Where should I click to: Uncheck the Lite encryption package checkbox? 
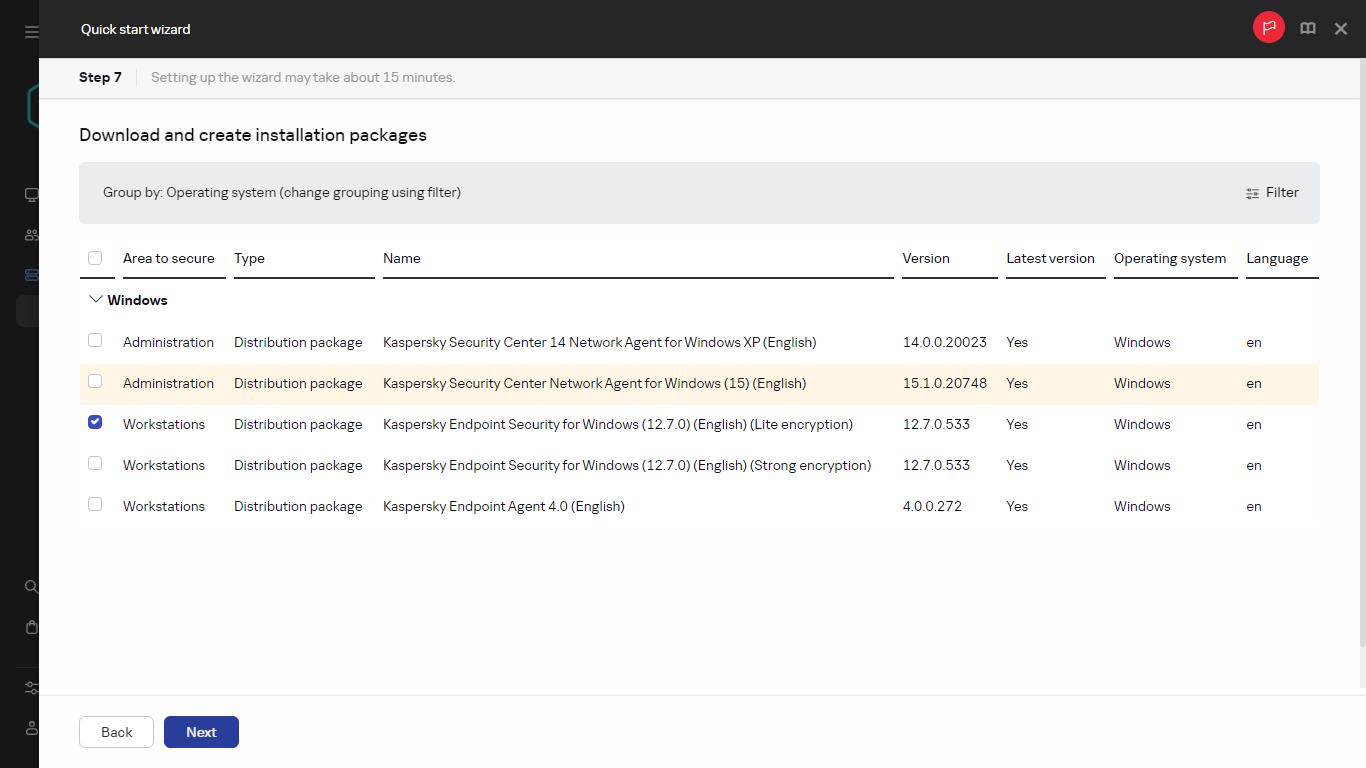pyautogui.click(x=95, y=422)
